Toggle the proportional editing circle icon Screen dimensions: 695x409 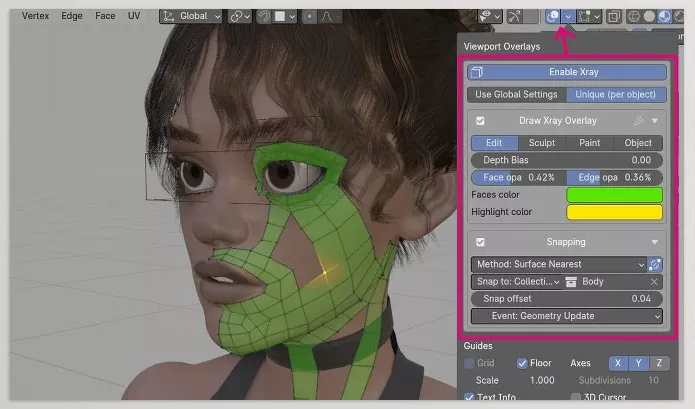tap(309, 17)
